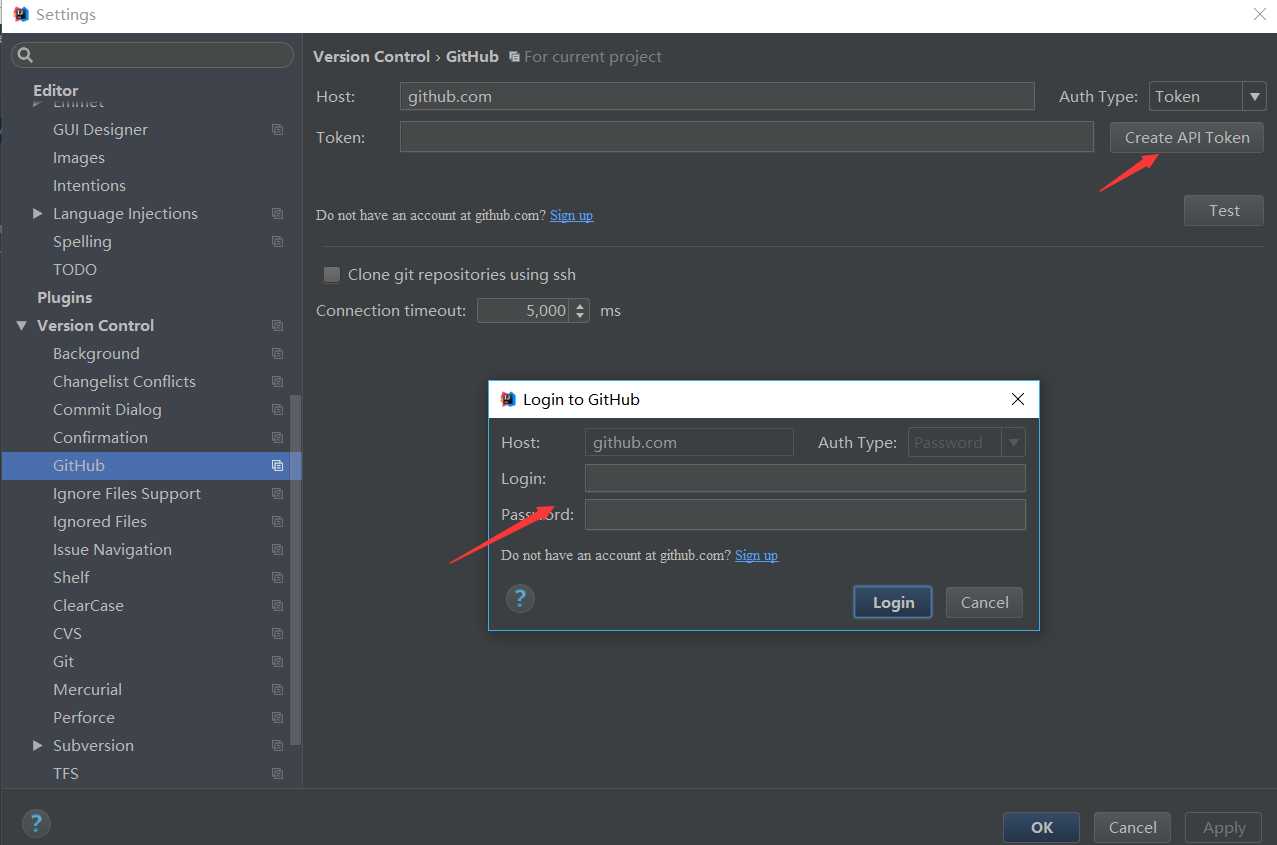This screenshot has width=1277, height=845.
Task: Select the Editor settings category
Action: [55, 90]
